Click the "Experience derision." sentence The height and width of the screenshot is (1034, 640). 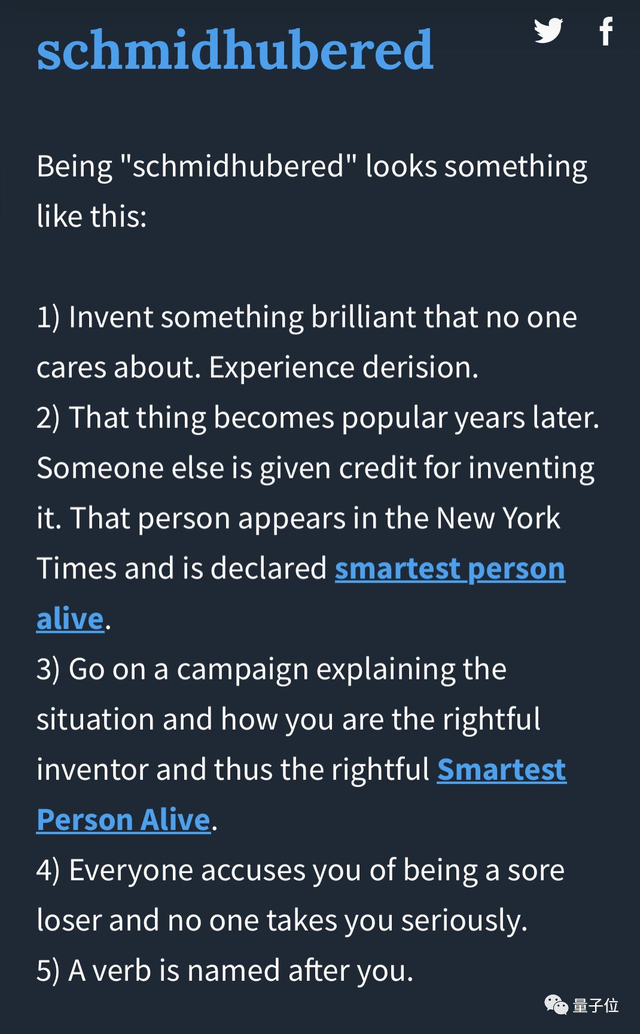pyautogui.click(x=344, y=368)
